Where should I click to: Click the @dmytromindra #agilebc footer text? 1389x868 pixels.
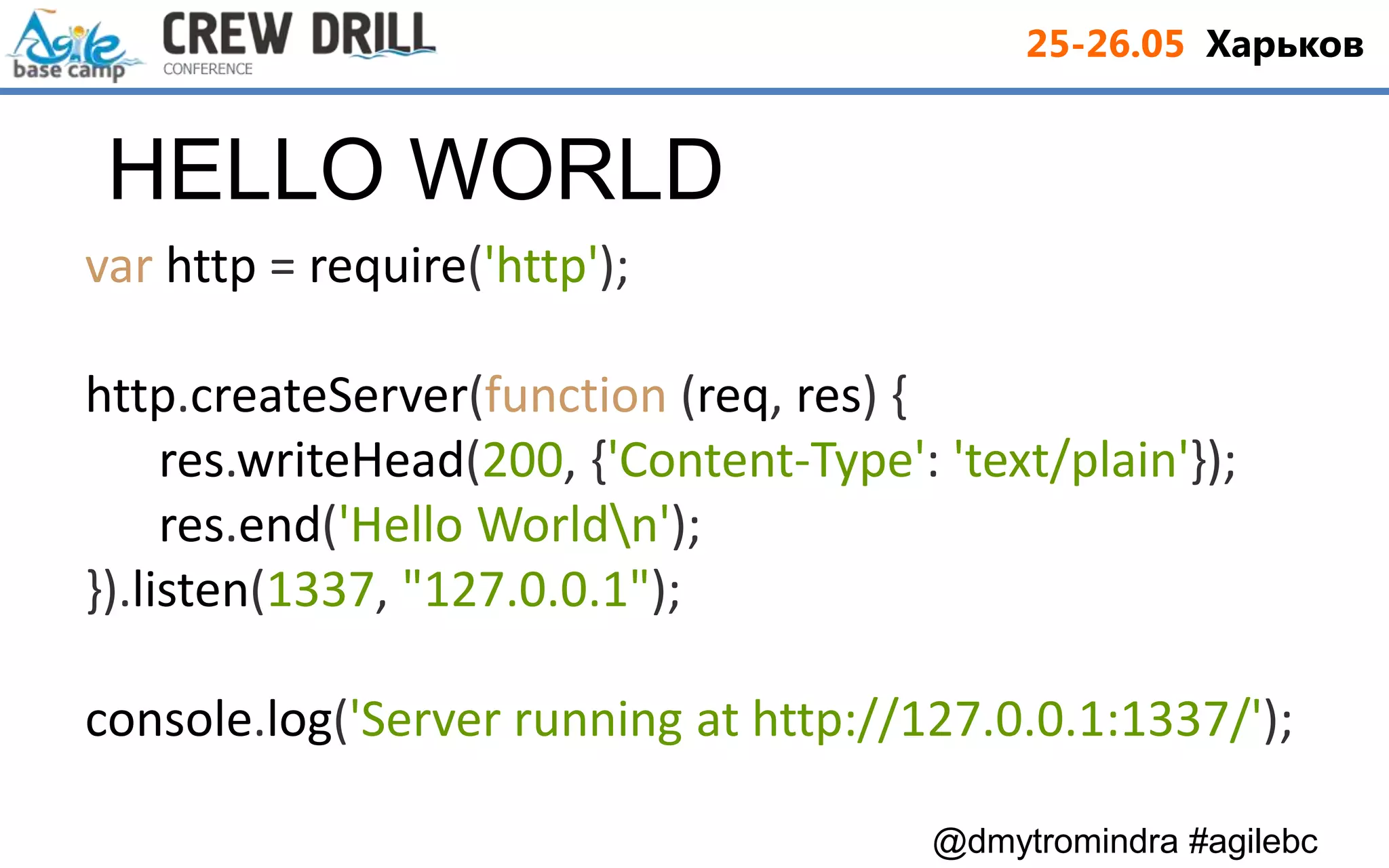(1125, 842)
